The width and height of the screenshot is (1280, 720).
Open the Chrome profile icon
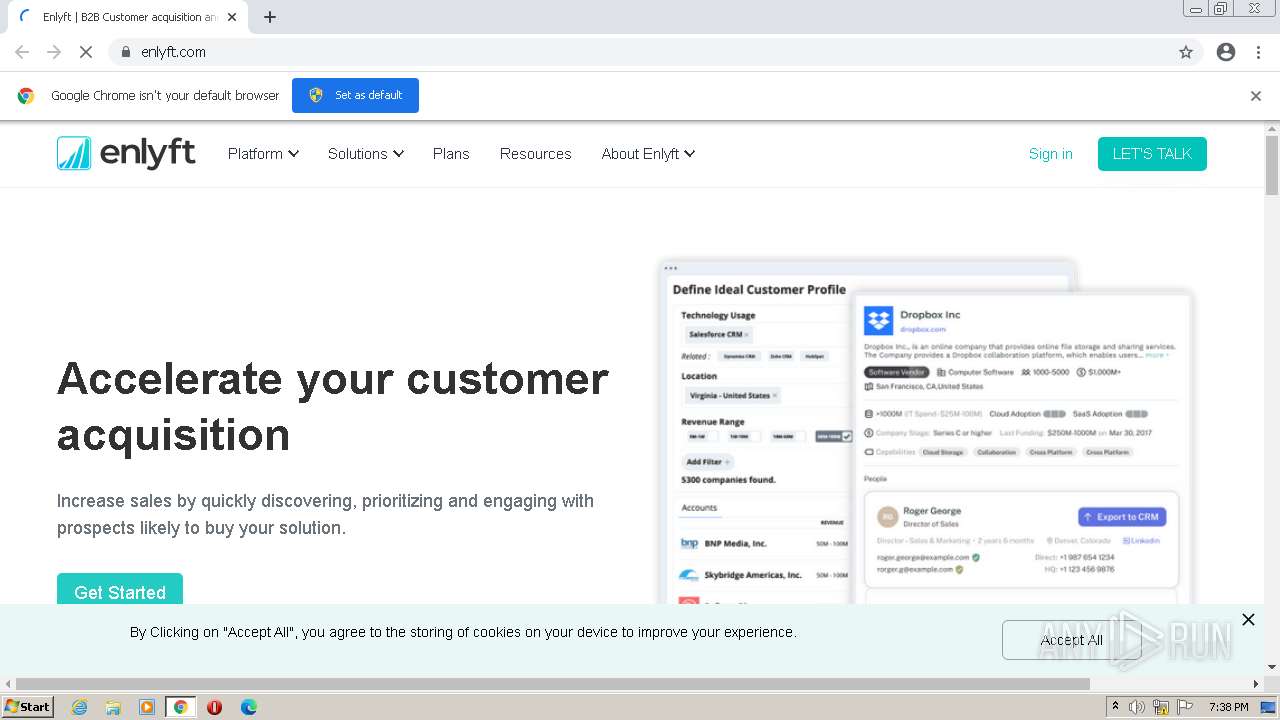click(x=1226, y=52)
